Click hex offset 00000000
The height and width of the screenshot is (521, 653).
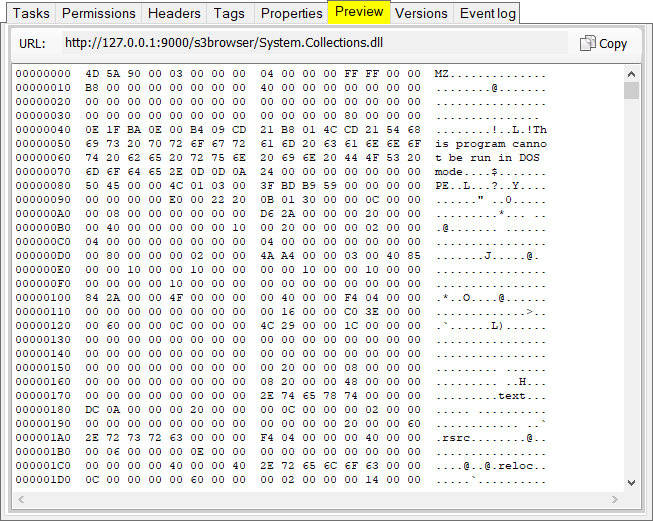[43, 74]
